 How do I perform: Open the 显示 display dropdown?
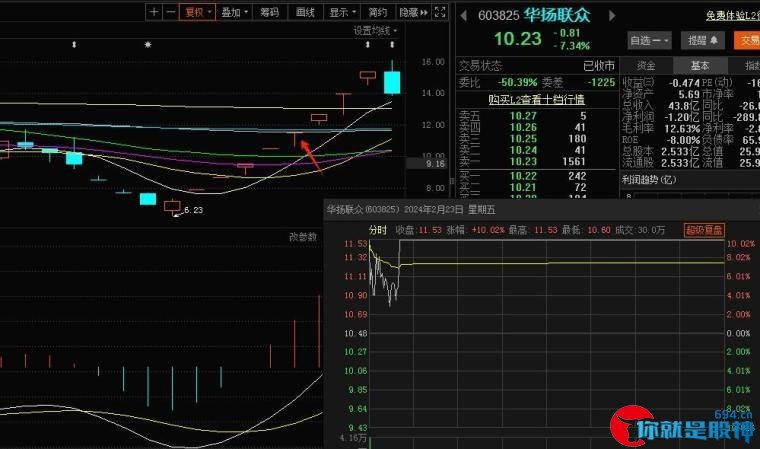342,12
